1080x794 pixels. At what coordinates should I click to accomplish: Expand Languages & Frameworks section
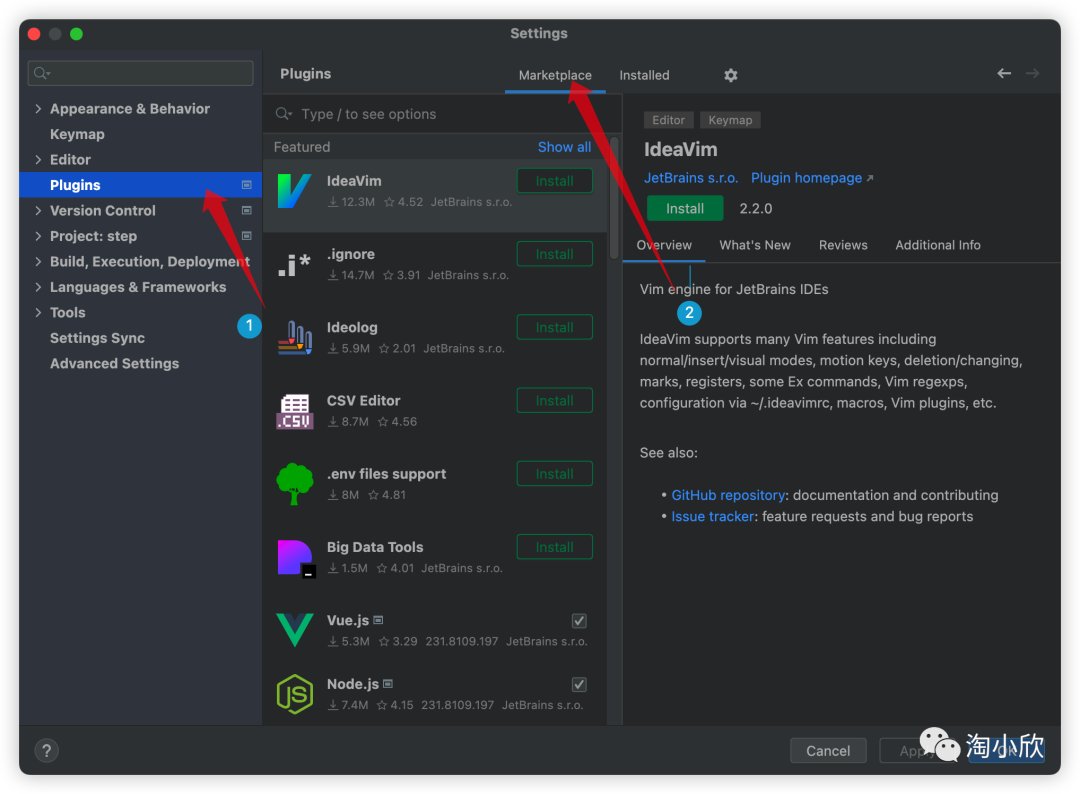[38, 287]
